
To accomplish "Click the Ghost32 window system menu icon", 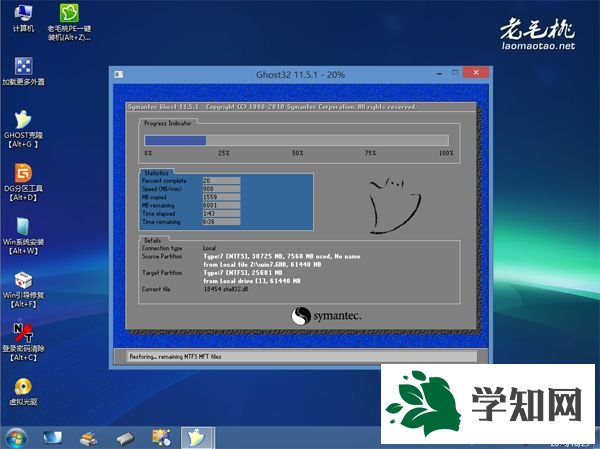I will (119, 74).
